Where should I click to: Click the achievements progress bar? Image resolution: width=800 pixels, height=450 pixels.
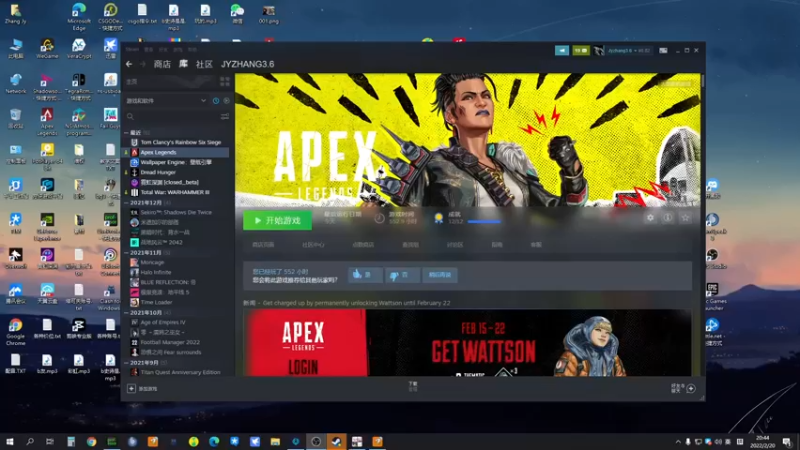484,222
